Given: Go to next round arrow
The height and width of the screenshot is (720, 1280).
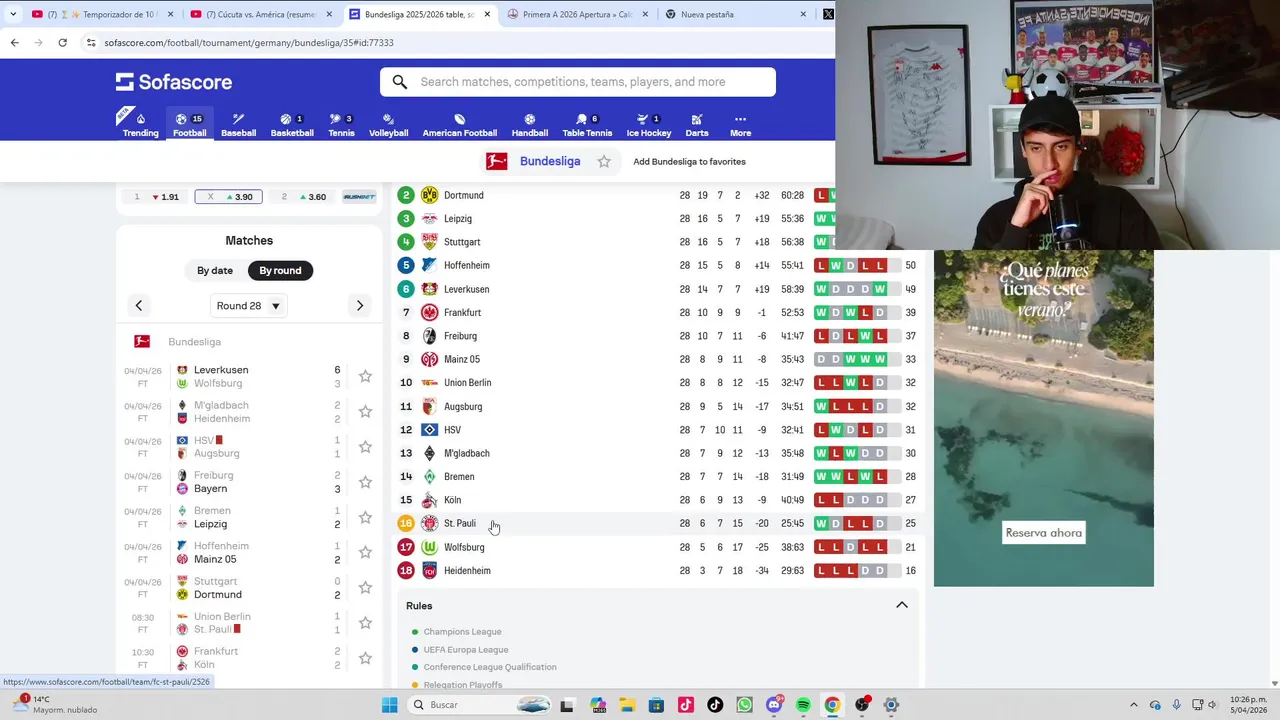Looking at the screenshot, I should [360, 305].
